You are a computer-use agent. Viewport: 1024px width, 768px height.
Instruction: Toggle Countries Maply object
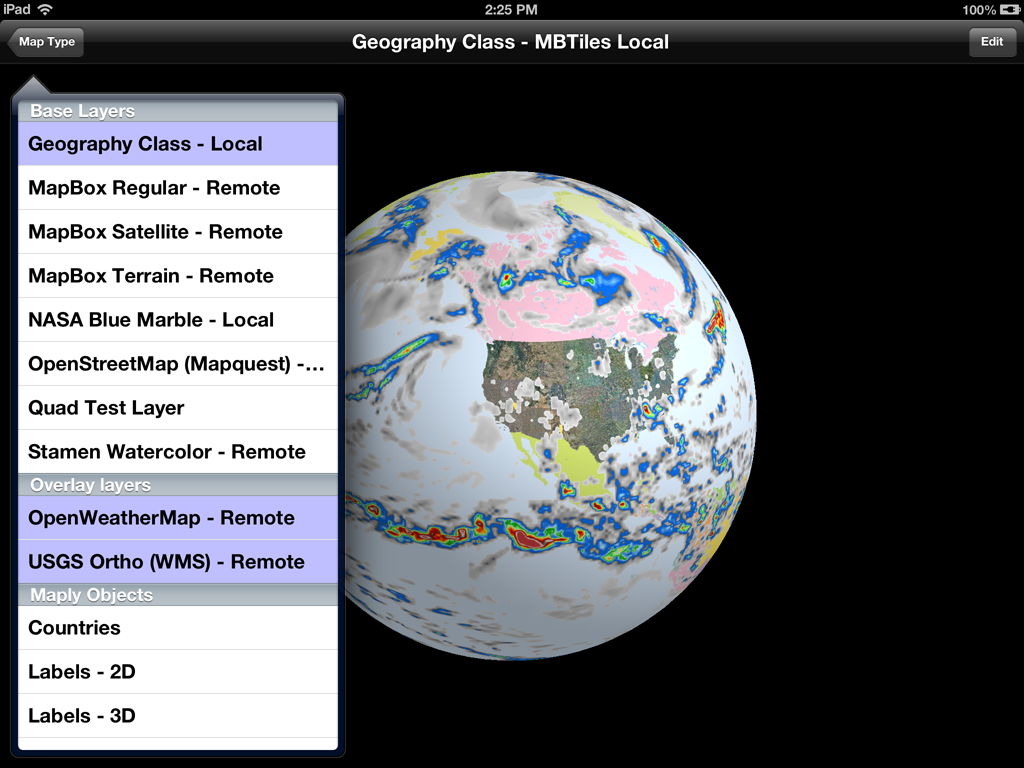coord(178,628)
